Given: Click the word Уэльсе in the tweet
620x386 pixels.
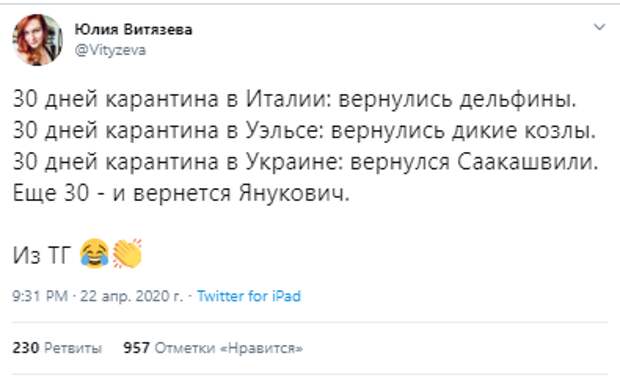Looking at the screenshot, I should tap(284, 130).
